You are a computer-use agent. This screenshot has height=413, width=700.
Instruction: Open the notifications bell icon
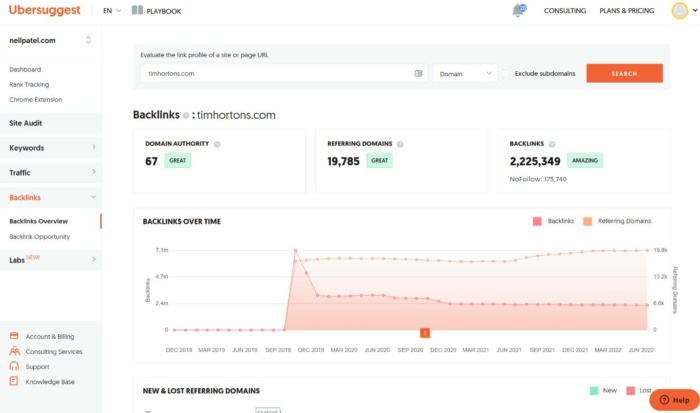tap(518, 10)
